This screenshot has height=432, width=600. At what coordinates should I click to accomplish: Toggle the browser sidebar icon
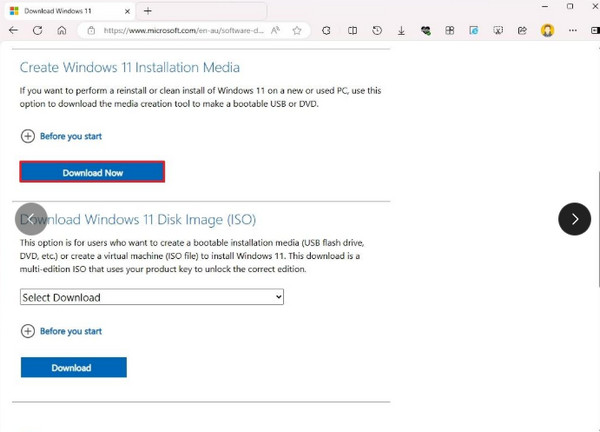[x=595, y=30]
